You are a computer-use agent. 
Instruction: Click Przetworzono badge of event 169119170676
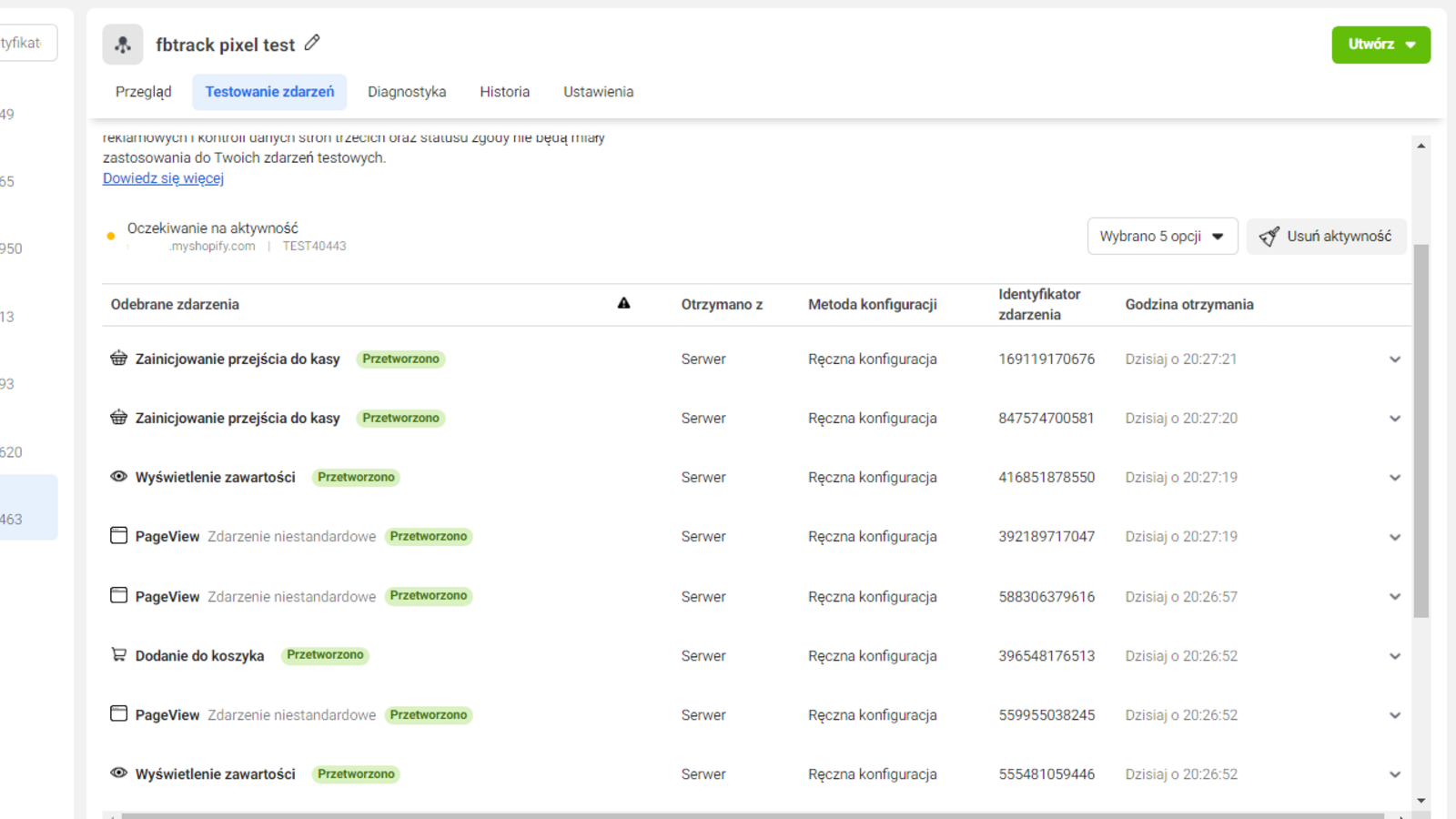(400, 359)
